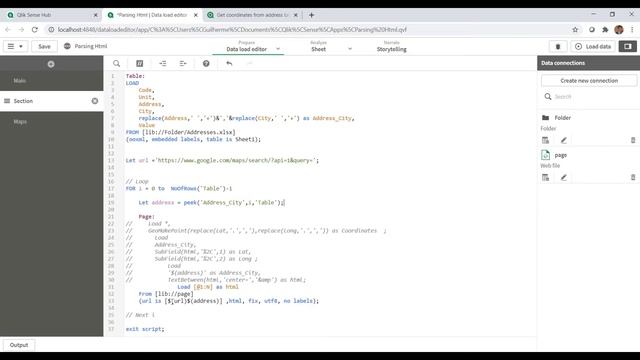Select the Main script section
Screen dimensions: 640x360
[51, 80]
